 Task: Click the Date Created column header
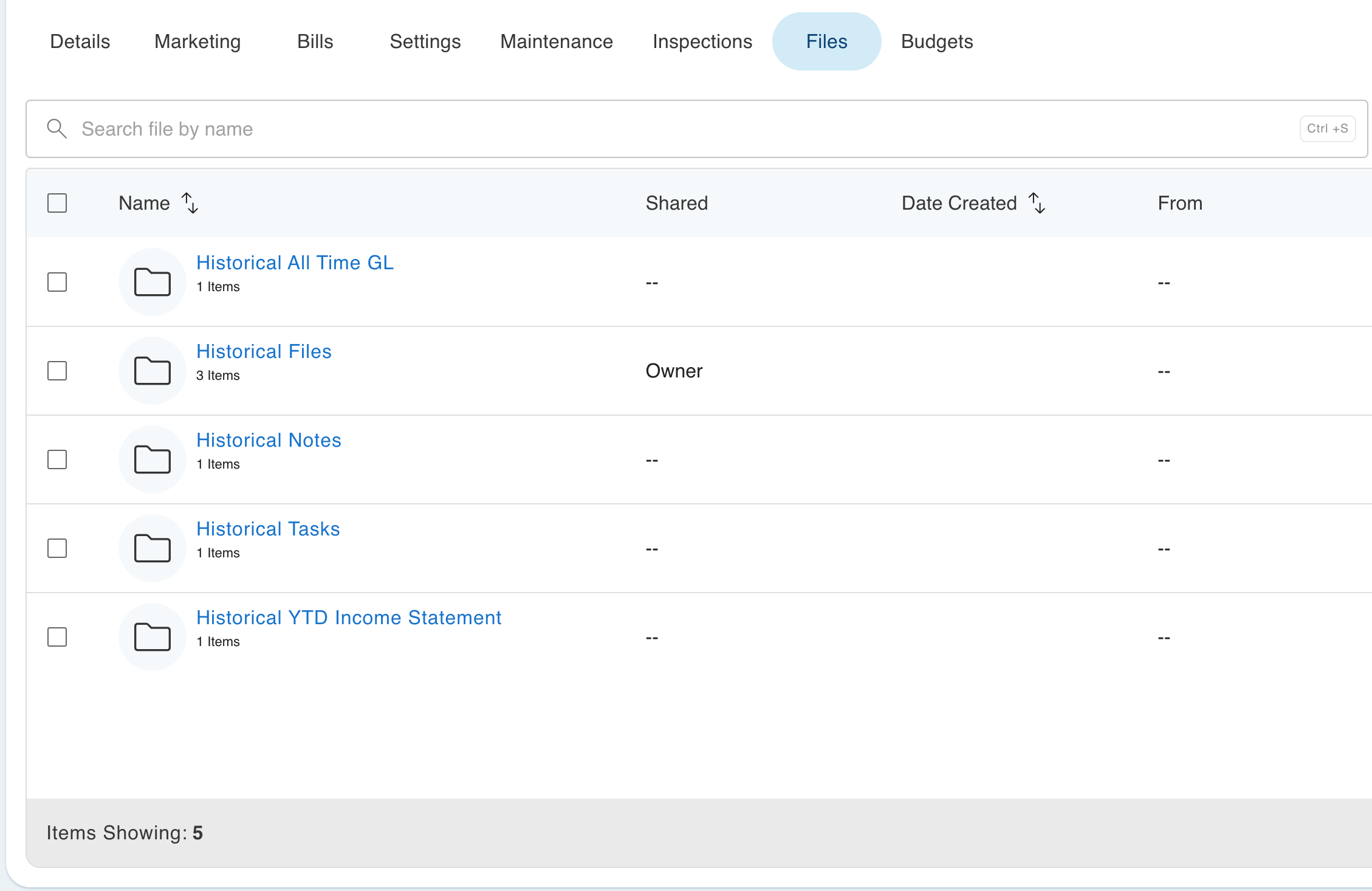point(959,203)
